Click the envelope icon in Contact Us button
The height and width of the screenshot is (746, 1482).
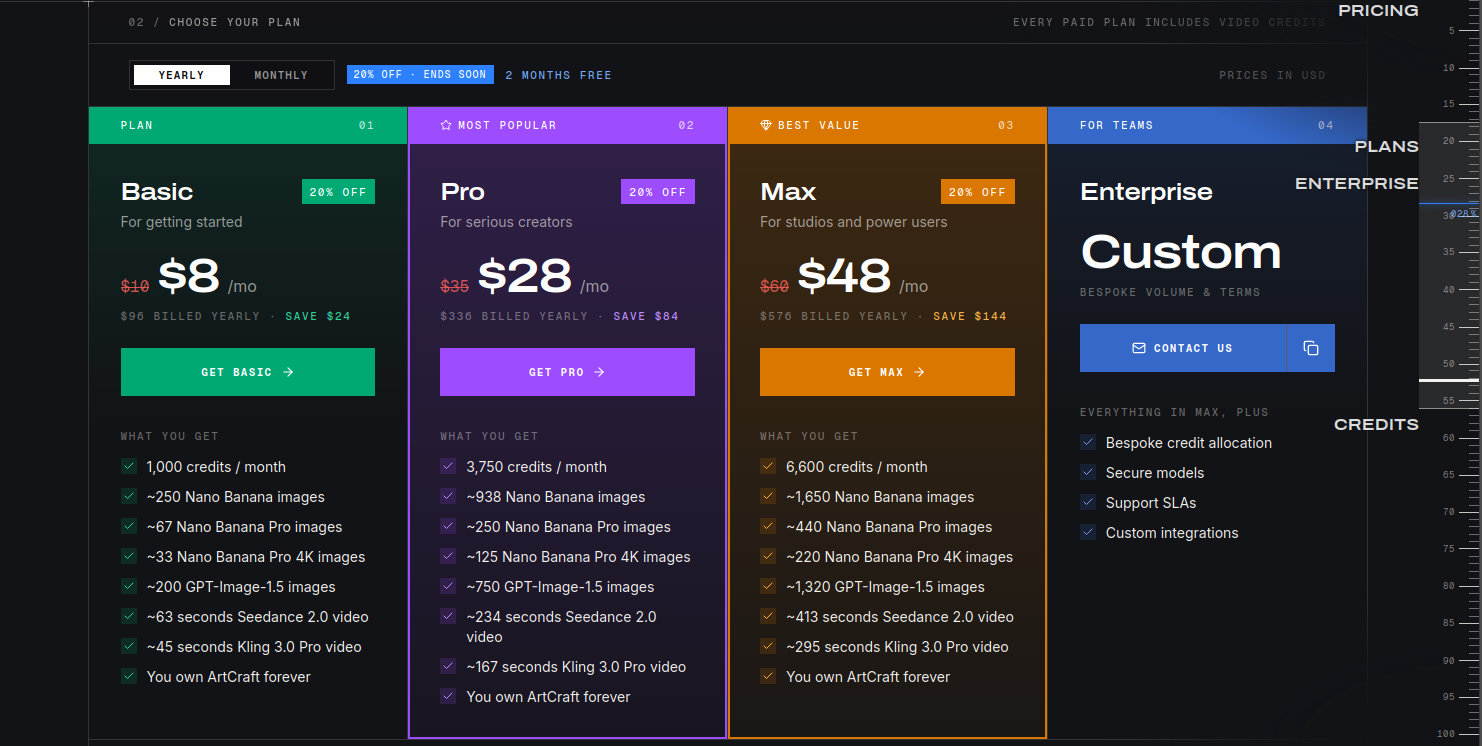tap(1139, 348)
